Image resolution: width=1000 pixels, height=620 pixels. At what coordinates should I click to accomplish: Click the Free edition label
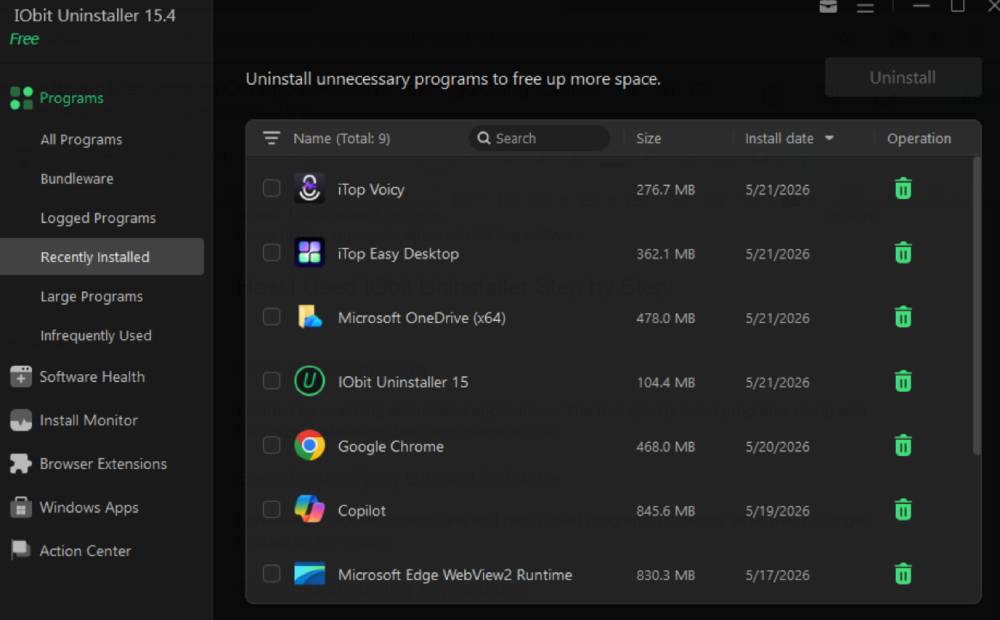tap(24, 39)
